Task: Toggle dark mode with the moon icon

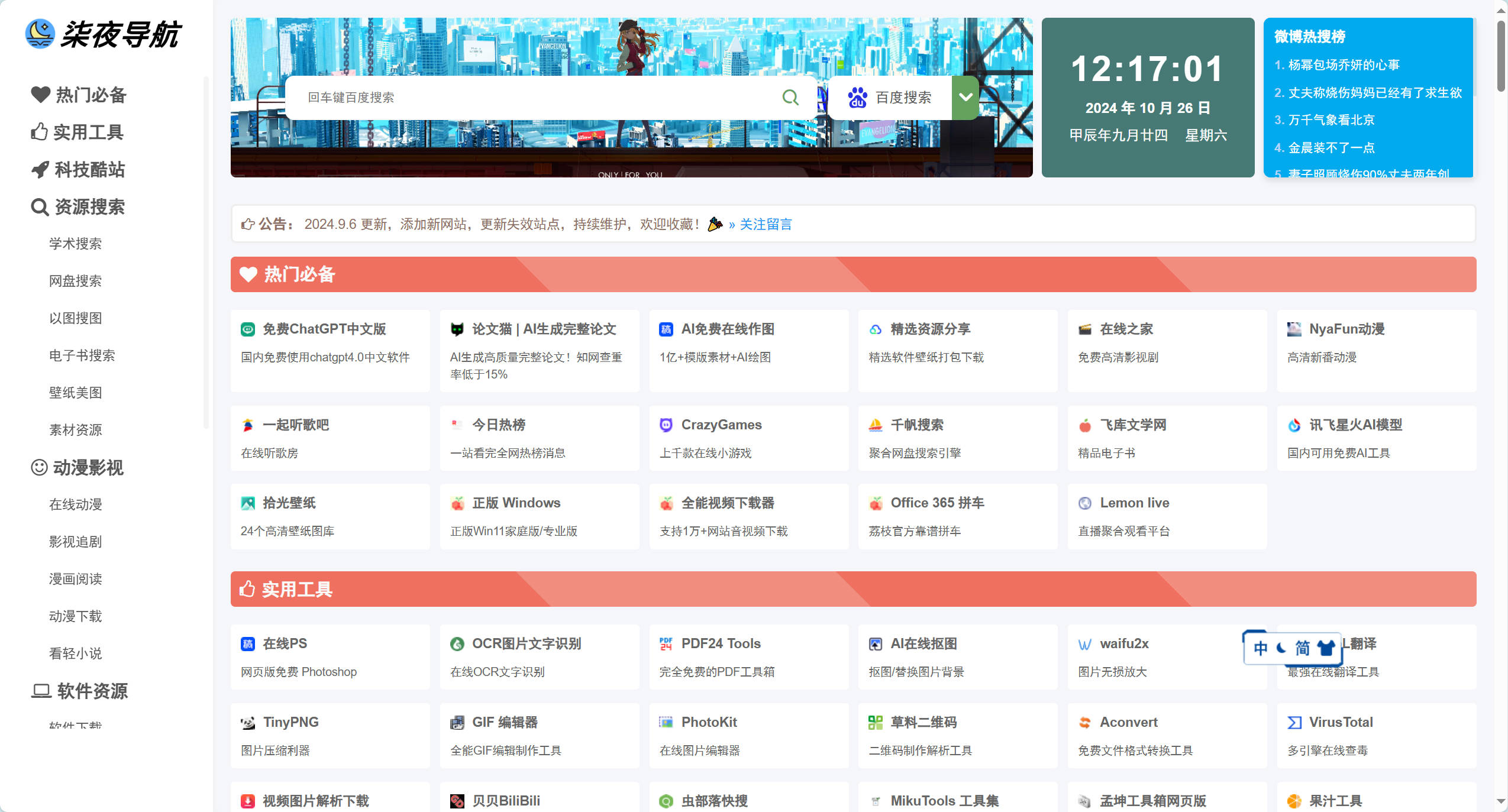Action: coord(1280,648)
